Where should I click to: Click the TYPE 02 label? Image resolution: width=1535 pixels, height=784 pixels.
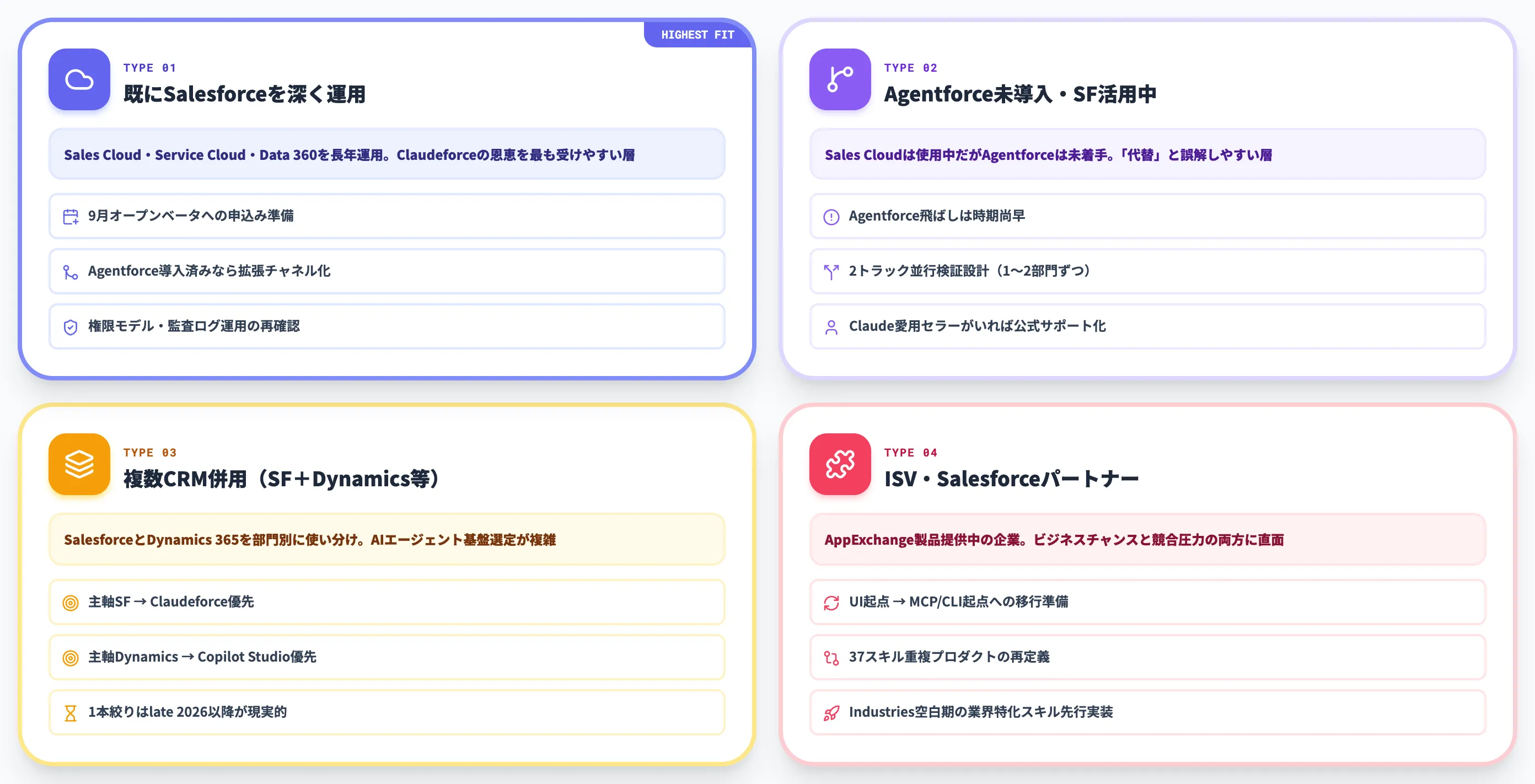pyautogui.click(x=910, y=68)
